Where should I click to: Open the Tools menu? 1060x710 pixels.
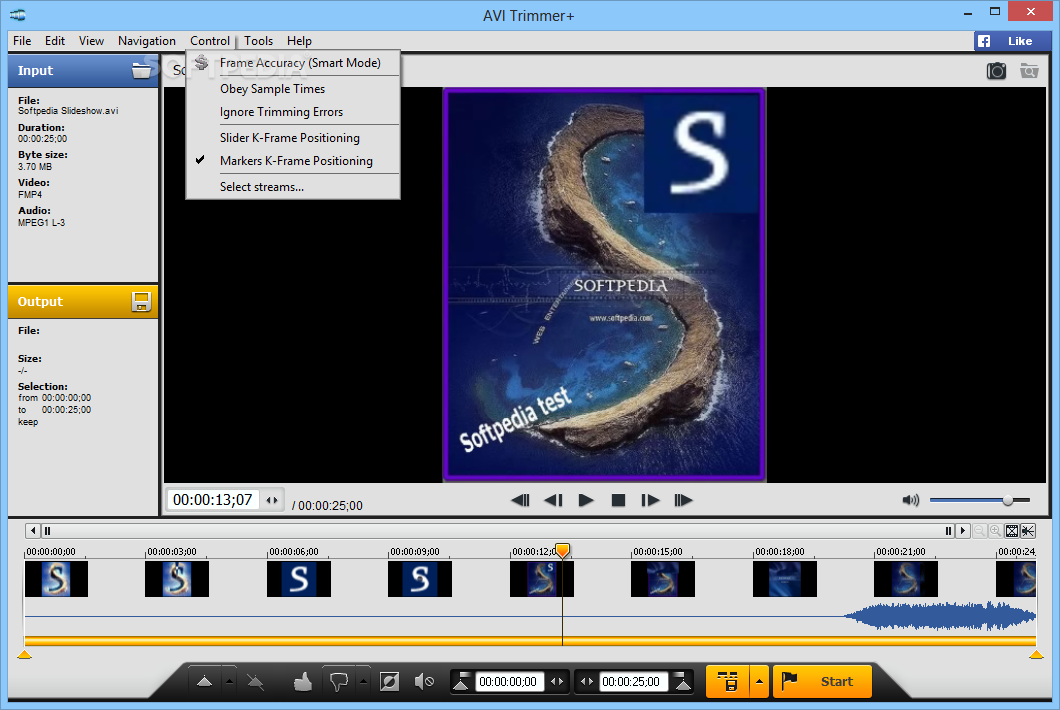tap(258, 41)
